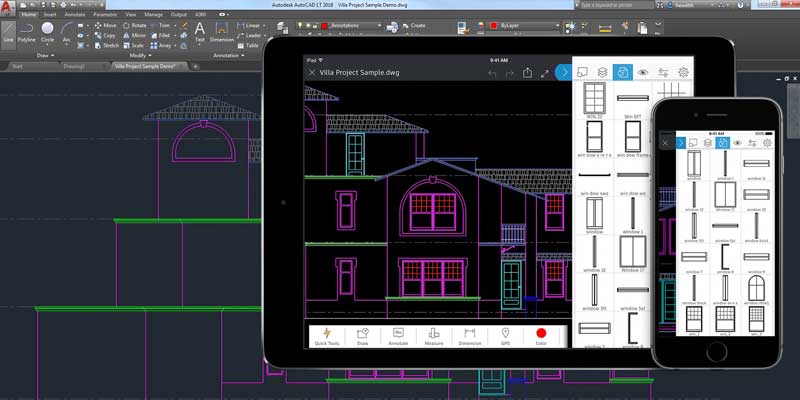800x400 pixels.
Task: Select the Arc tool
Action: coord(66,32)
